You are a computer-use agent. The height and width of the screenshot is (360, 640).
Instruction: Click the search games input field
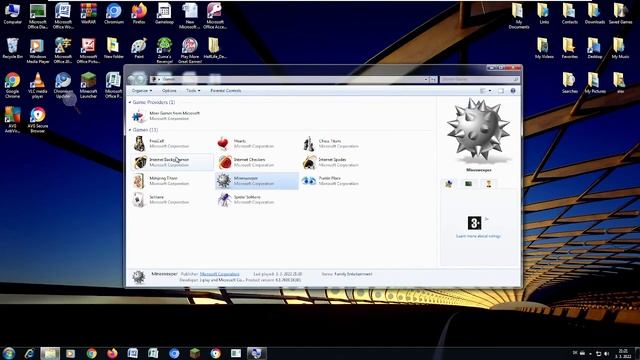480,79
